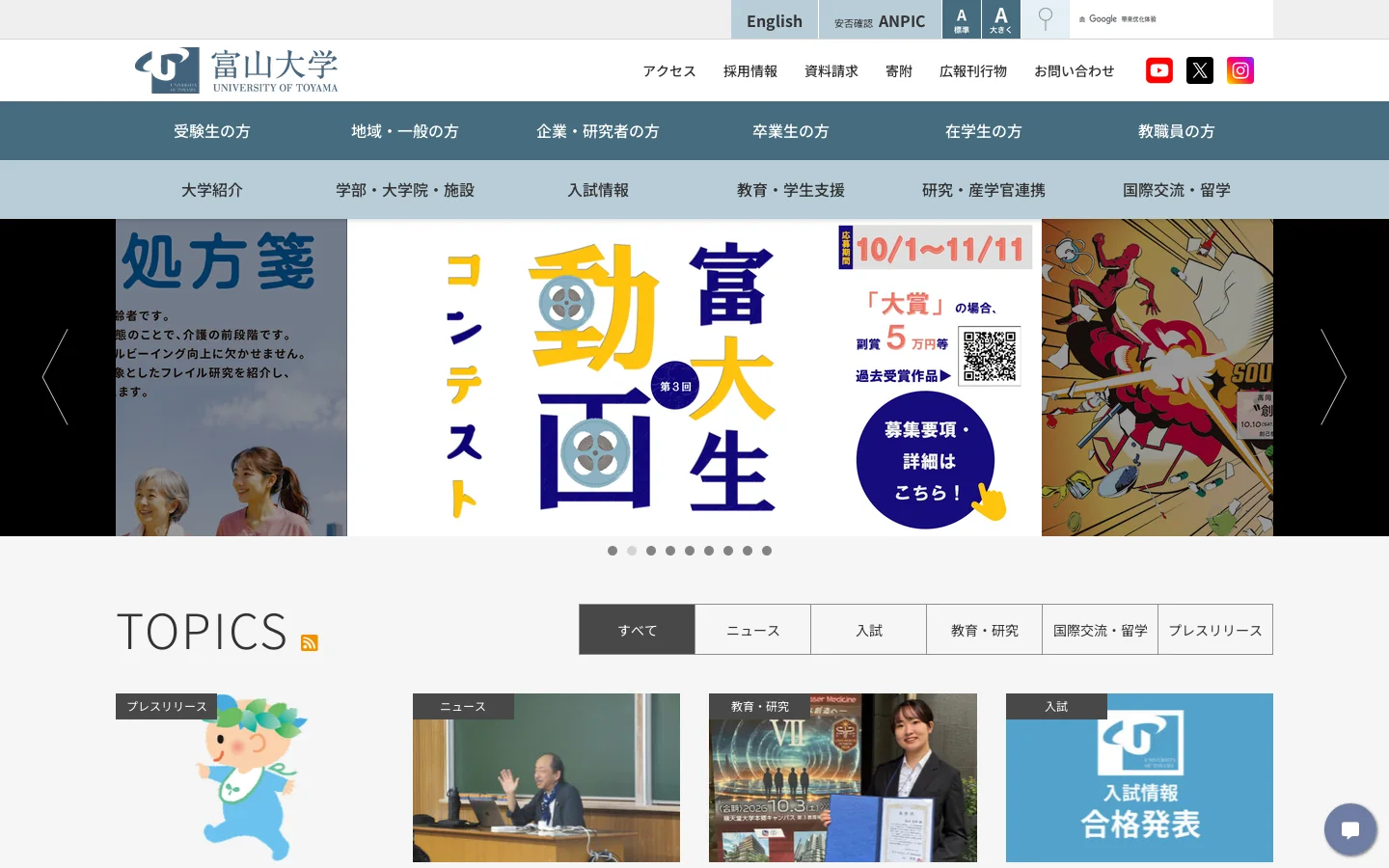
Task: Select the すべて topics tab
Action: (x=638, y=630)
